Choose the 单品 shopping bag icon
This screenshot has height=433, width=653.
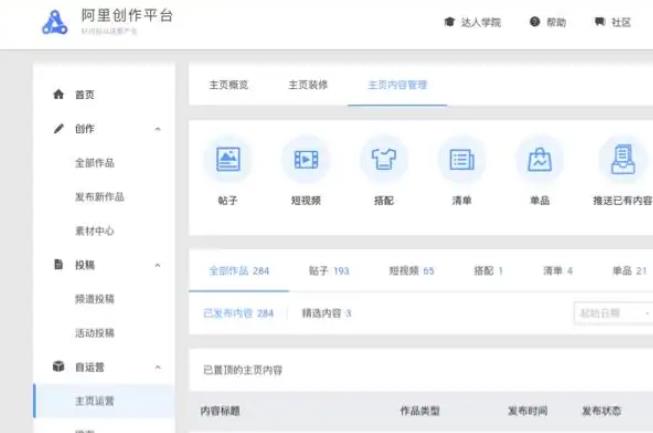[x=539, y=159]
